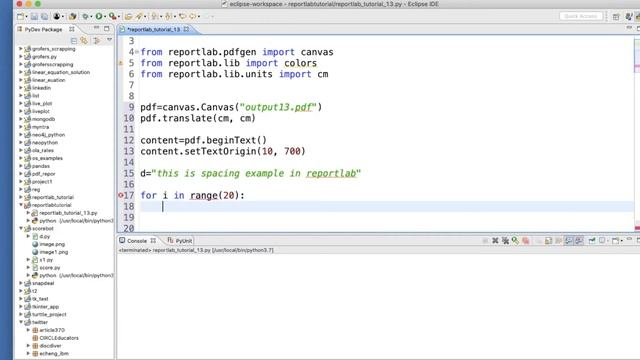
Task: Click the Open Type folder icon in toolbar
Action: (x=128, y=16)
